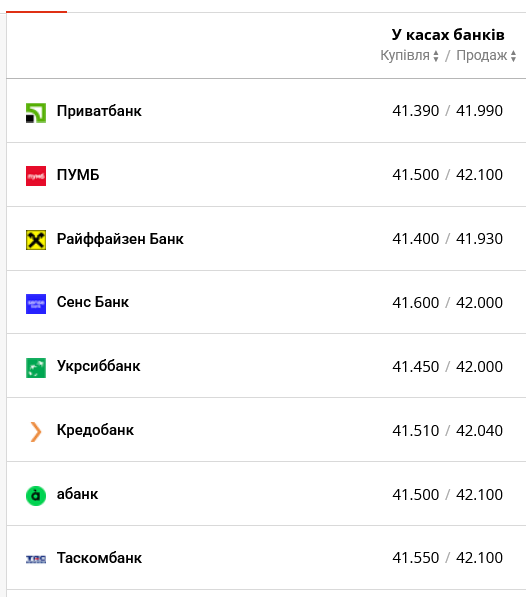Click the Купівля column label
526x597 pixels.
405,56
